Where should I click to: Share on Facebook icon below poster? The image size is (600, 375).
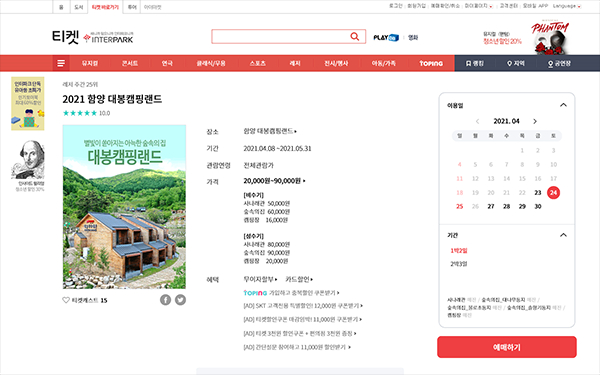pyautogui.click(x=165, y=300)
